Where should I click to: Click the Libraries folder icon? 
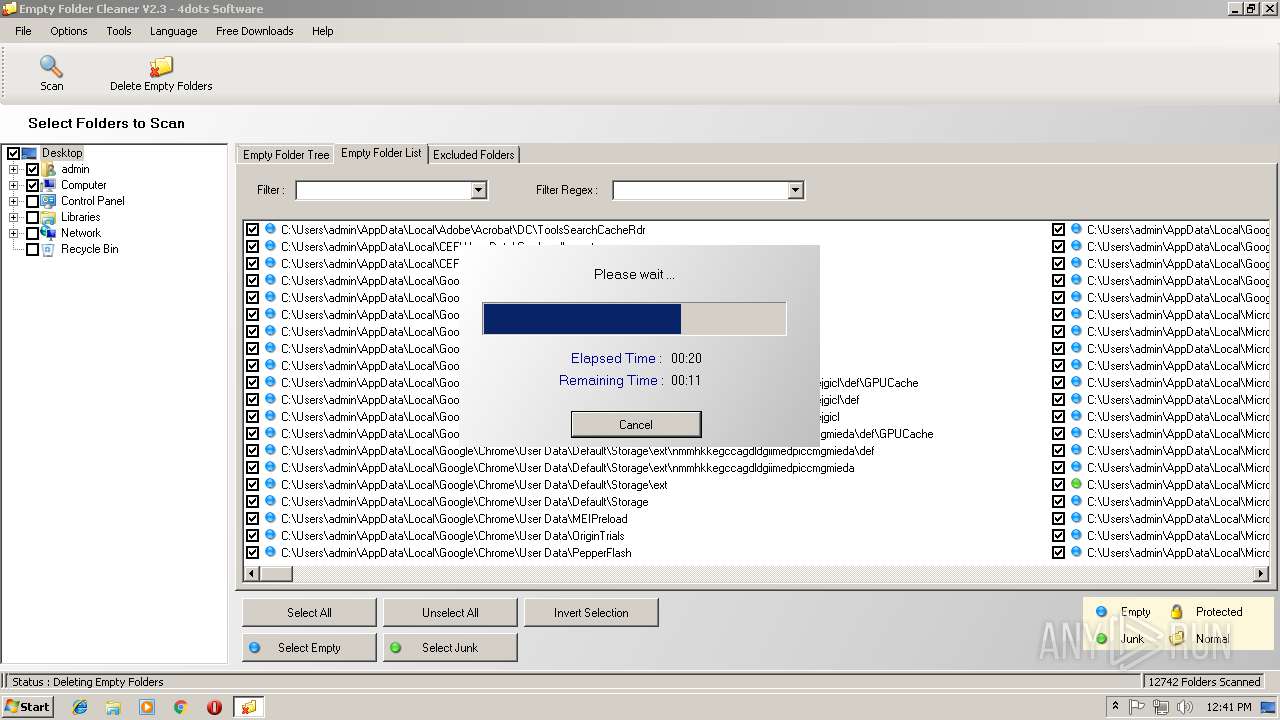pos(48,217)
